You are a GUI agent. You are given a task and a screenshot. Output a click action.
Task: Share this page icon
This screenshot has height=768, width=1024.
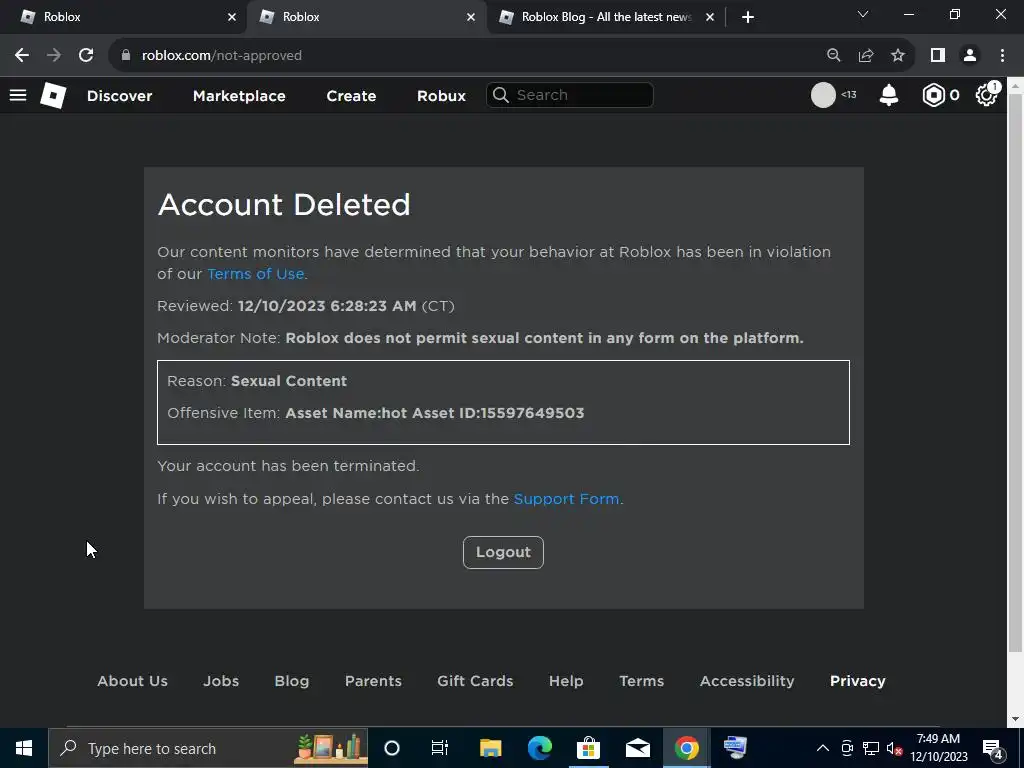(x=866, y=56)
